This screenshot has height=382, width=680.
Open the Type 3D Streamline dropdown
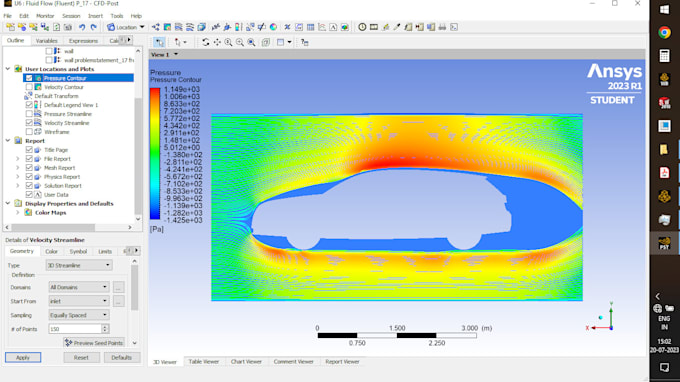pos(78,265)
